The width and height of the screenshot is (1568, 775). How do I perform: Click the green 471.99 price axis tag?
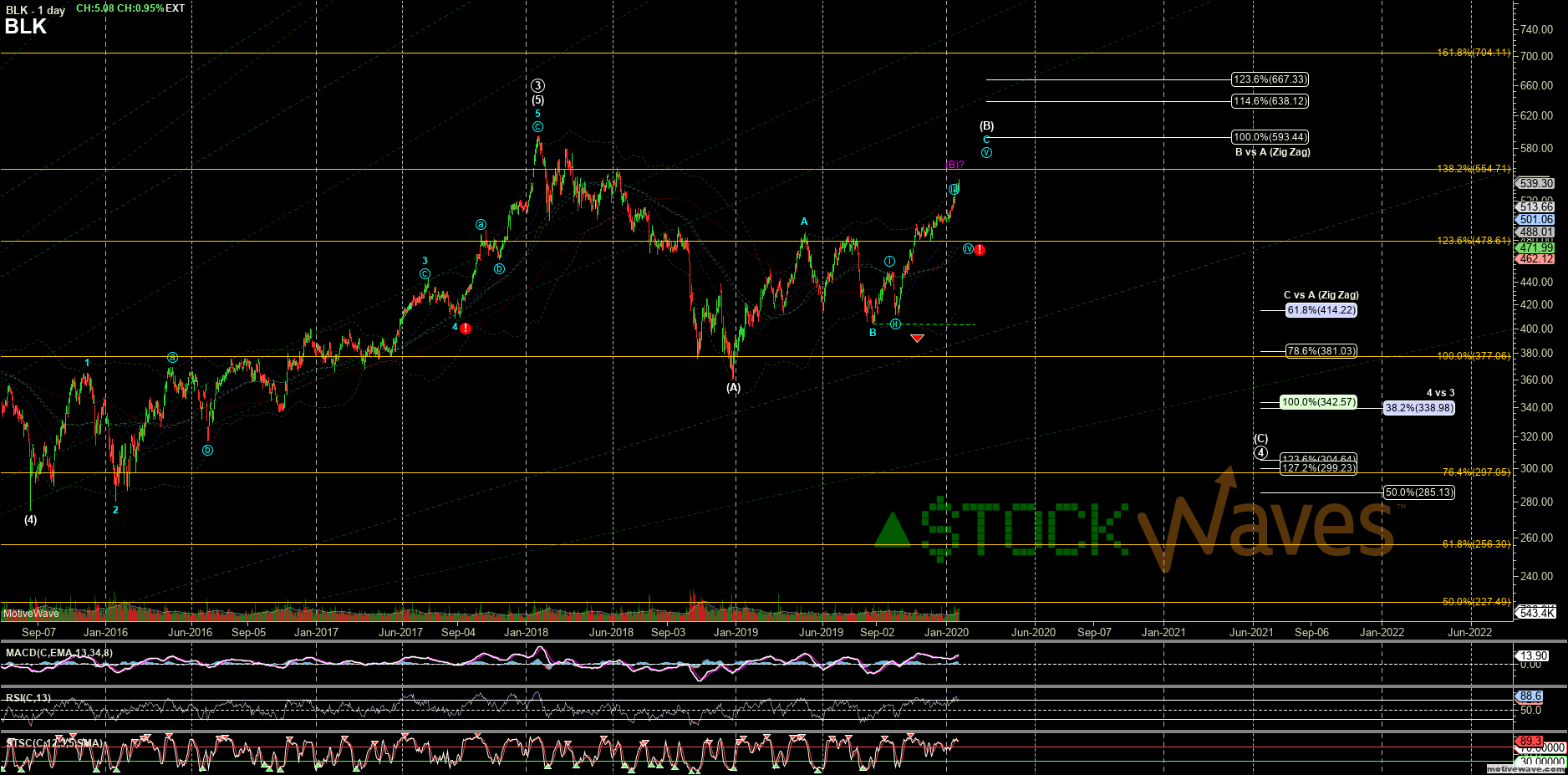pyautogui.click(x=1536, y=248)
